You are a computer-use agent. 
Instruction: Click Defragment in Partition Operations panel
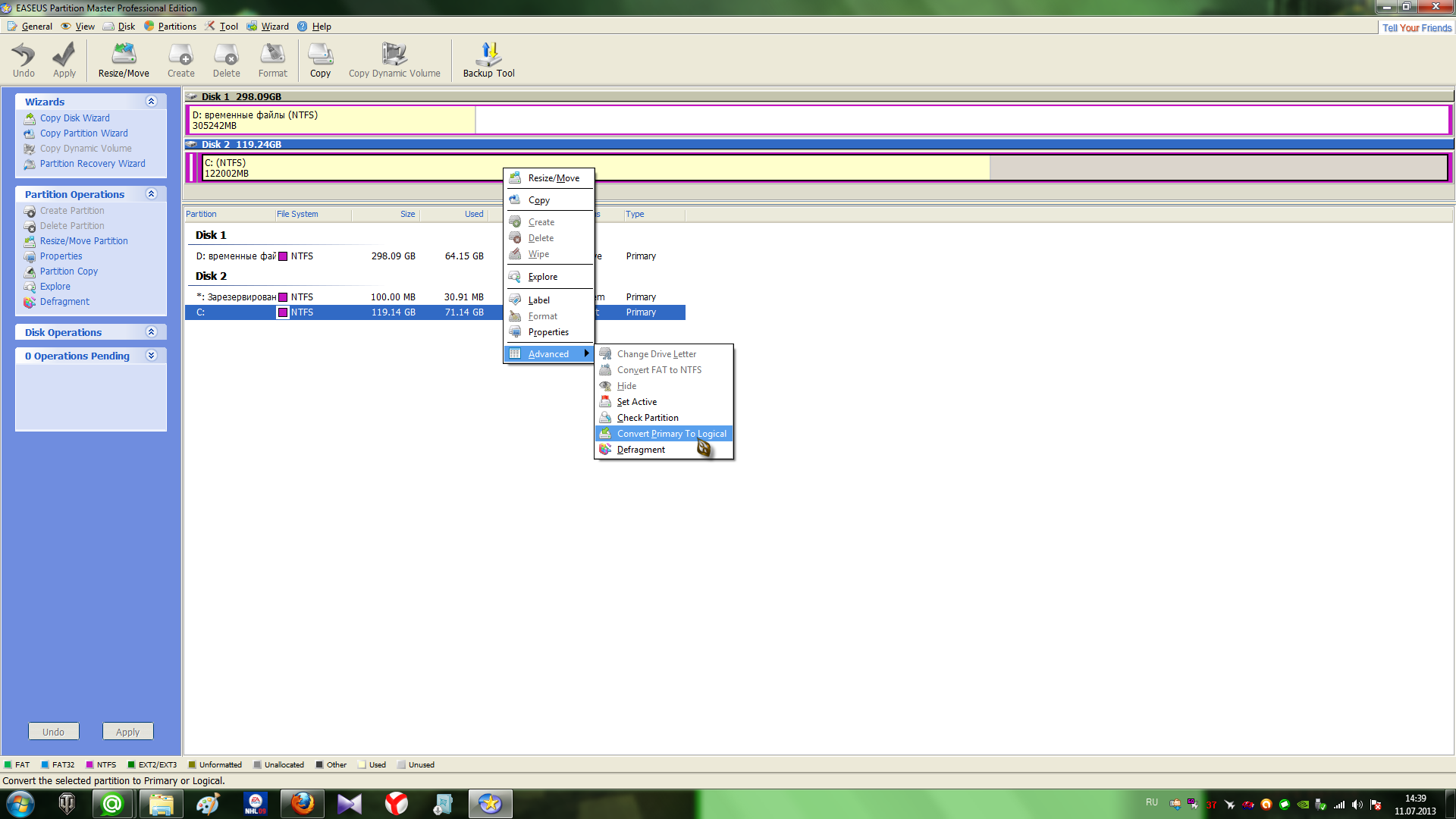pos(64,302)
